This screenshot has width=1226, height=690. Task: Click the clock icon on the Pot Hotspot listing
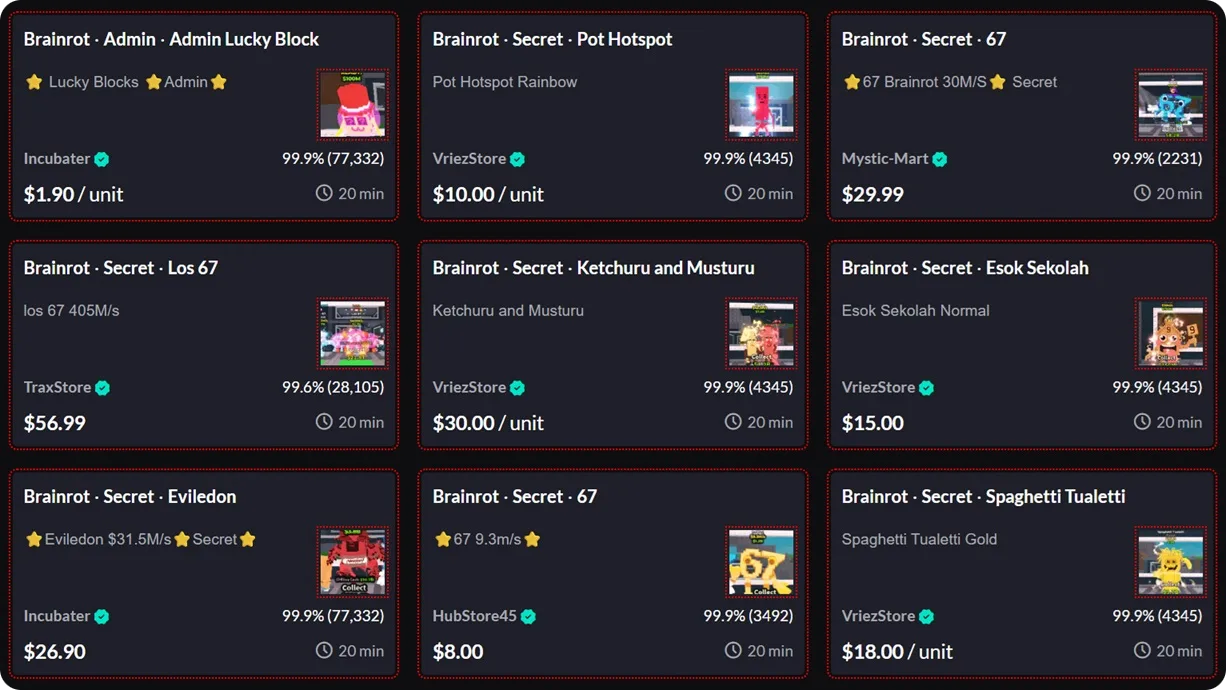pyautogui.click(x=731, y=193)
